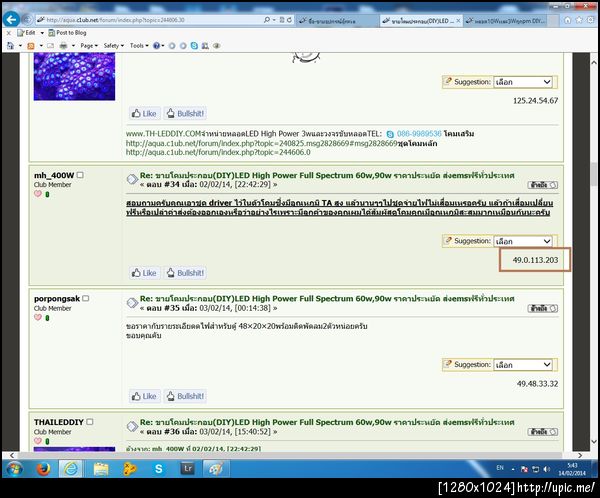The image size is (600, 498).
Task: Quote reply #35 with quote button
Action: 543,308
